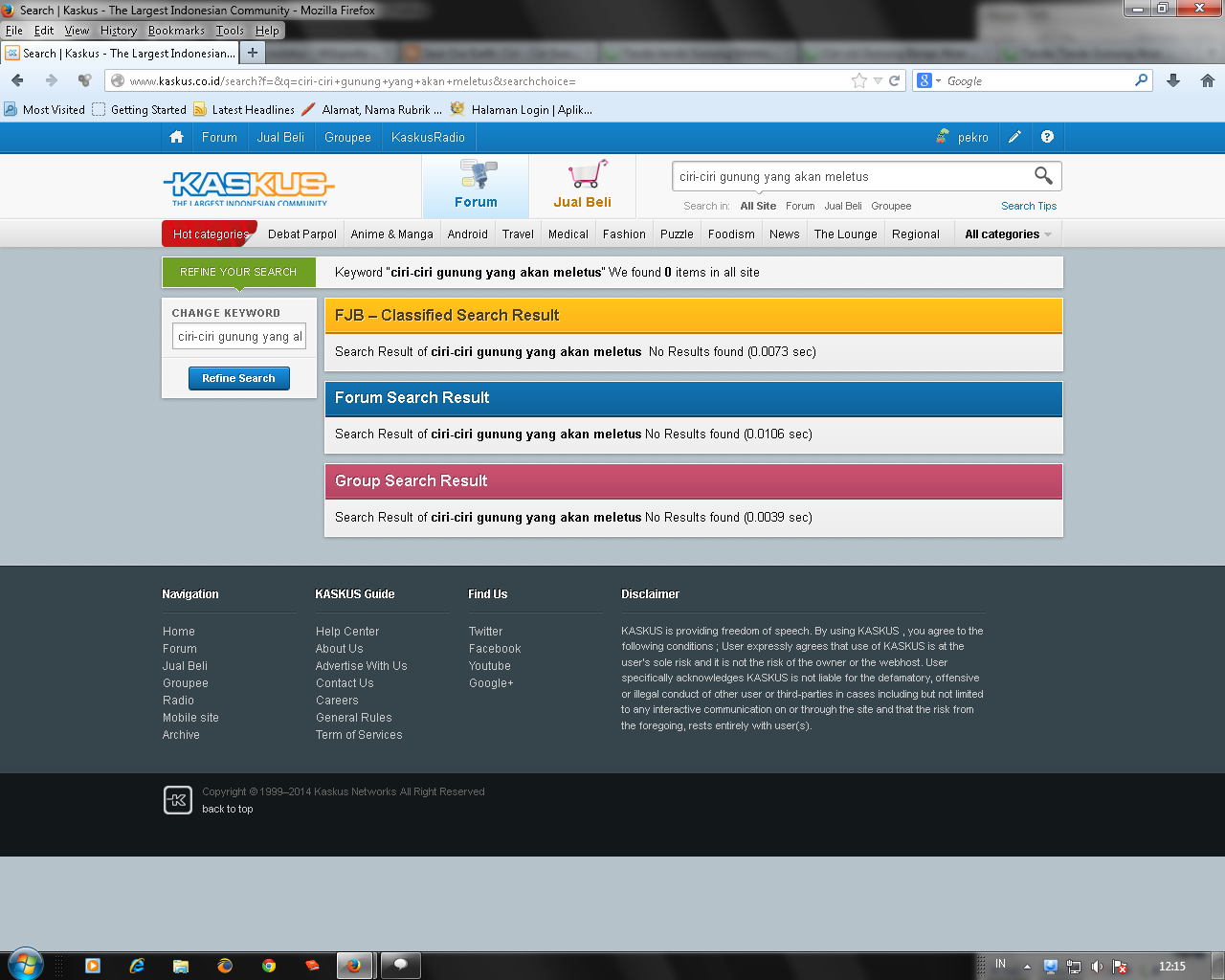
Task: Open the Forum section icon
Action: 478,174
